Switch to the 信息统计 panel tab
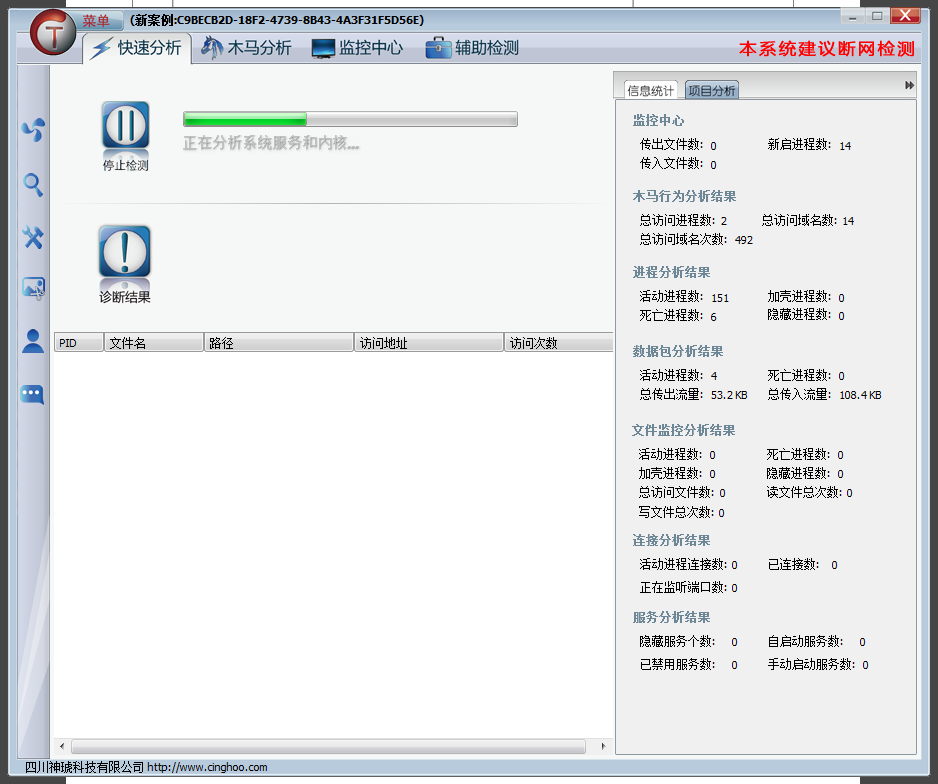Viewport: 938px width, 784px height. tap(650, 90)
